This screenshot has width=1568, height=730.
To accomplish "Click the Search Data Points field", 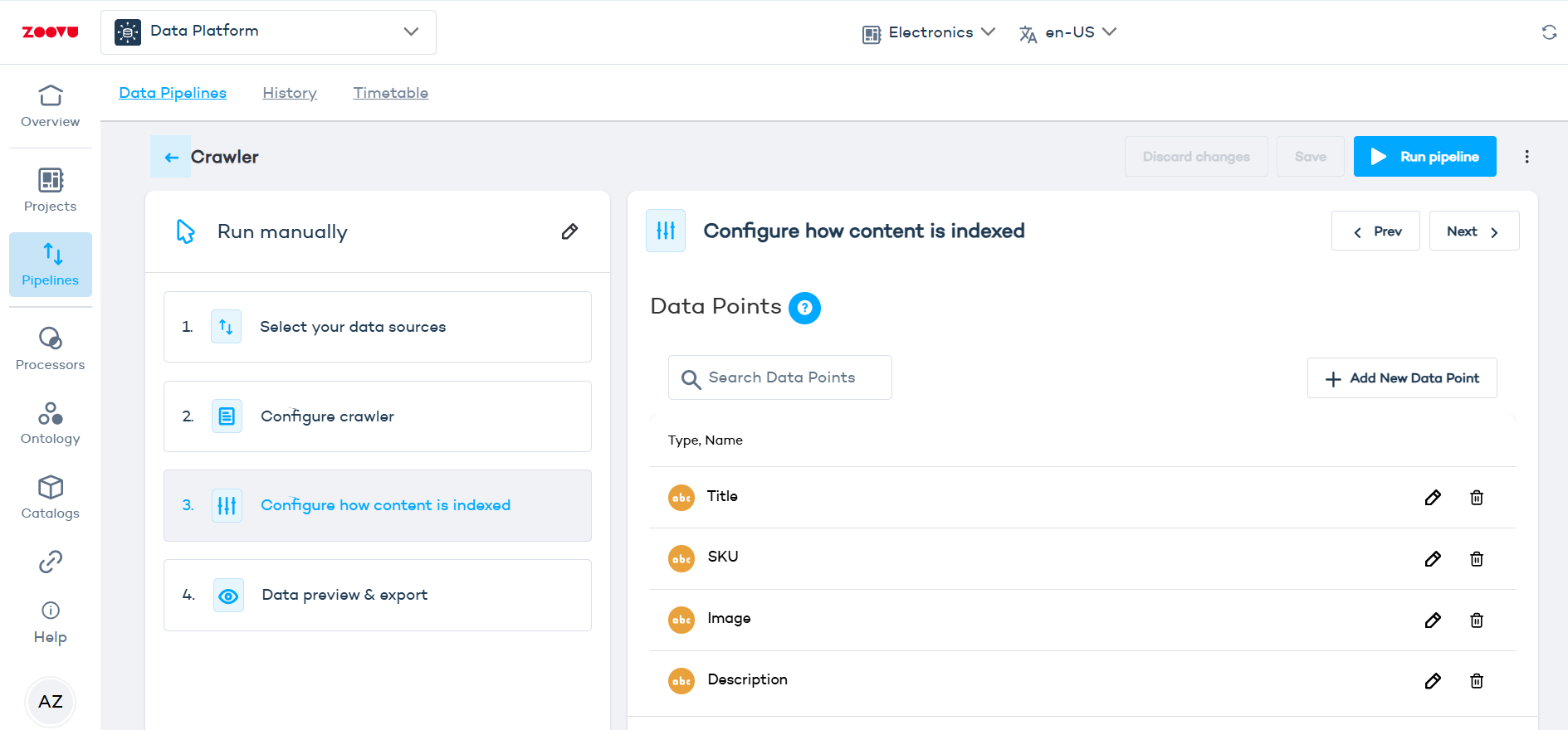I will (780, 377).
